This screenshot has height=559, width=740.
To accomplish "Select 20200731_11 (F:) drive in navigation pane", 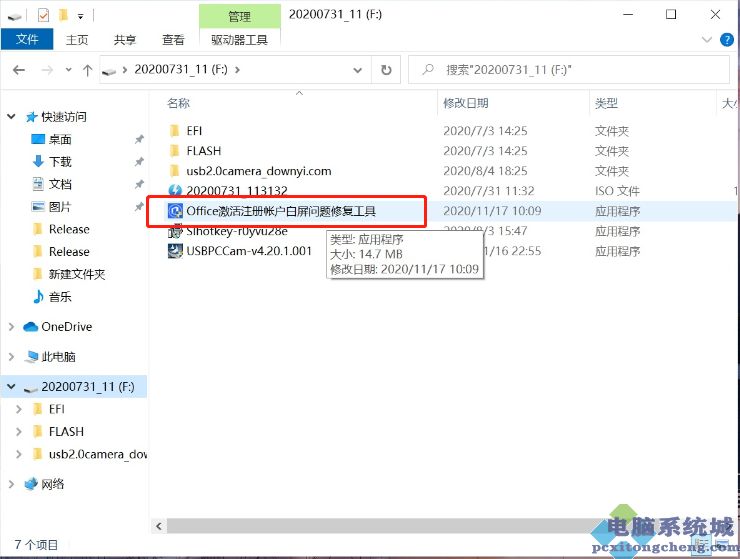I will coord(88,387).
